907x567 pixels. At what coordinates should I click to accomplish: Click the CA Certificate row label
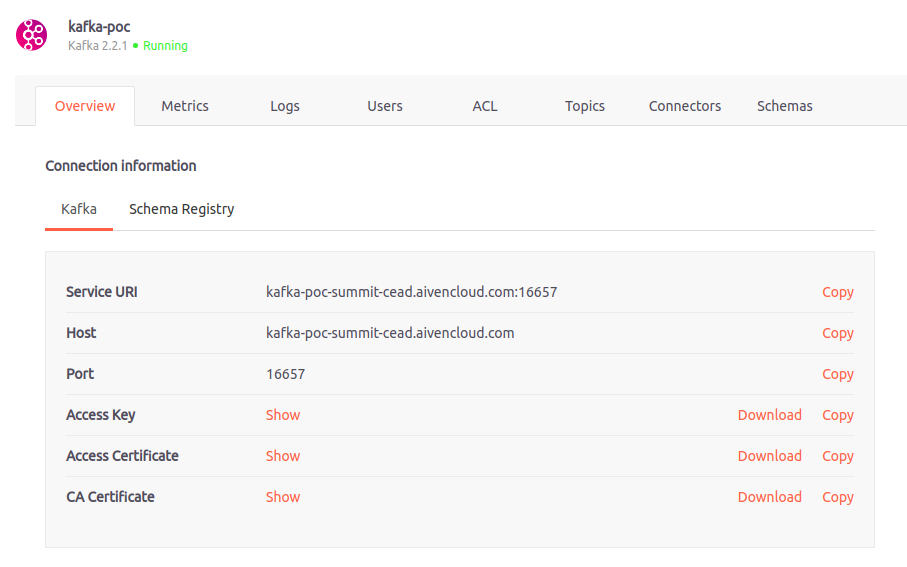coord(110,497)
